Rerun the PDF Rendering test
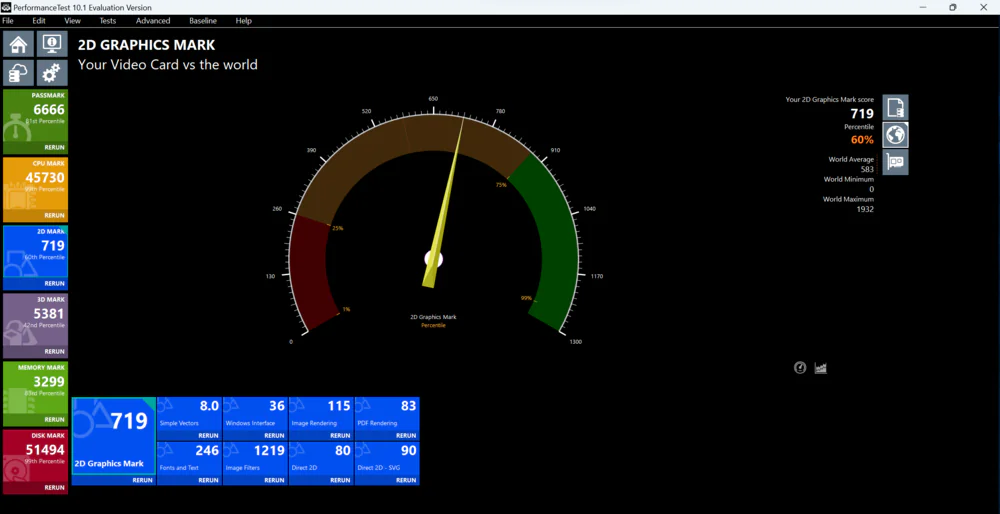Viewport: 1000px width, 514px height. coord(406,436)
